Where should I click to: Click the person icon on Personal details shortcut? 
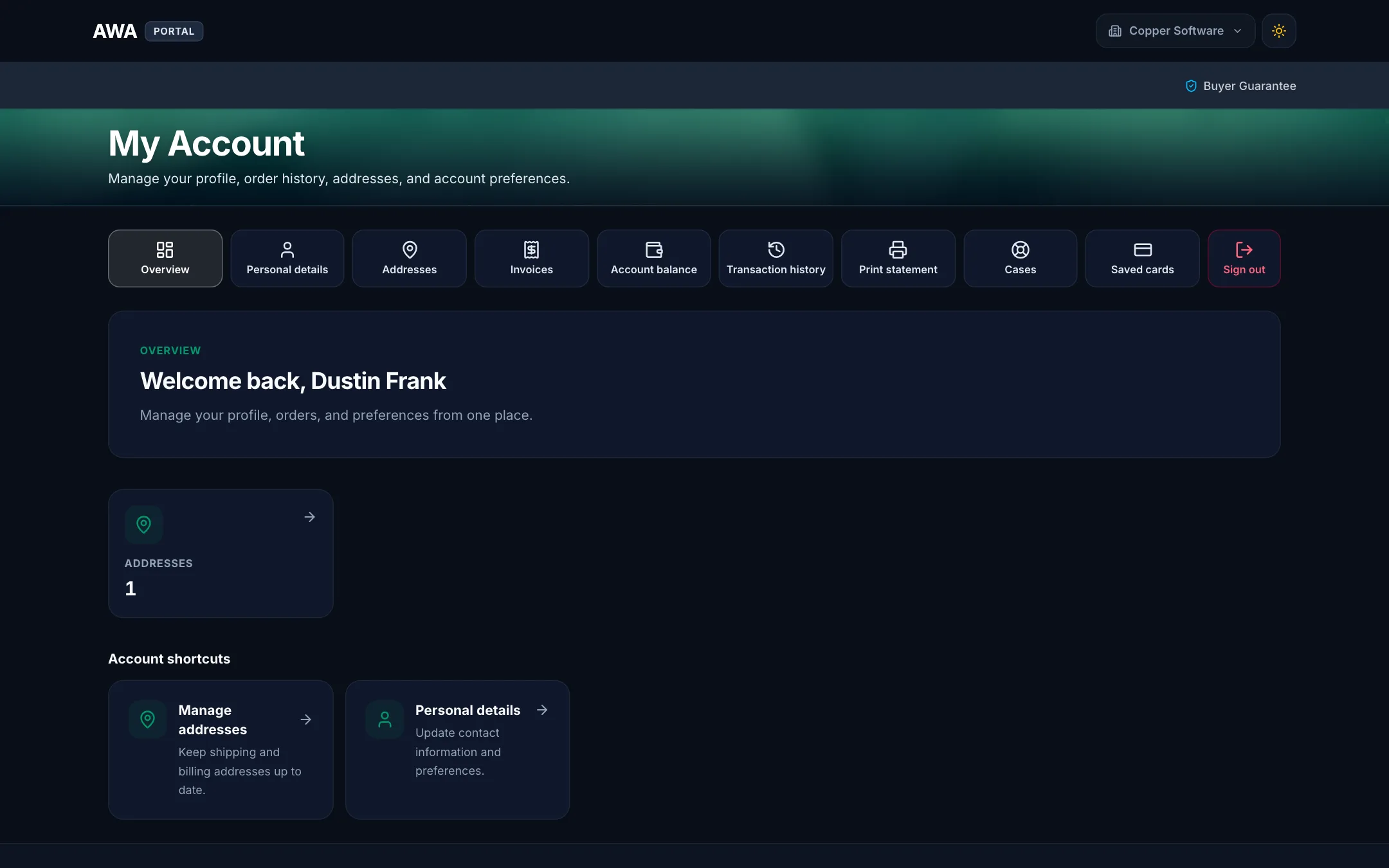(x=385, y=719)
